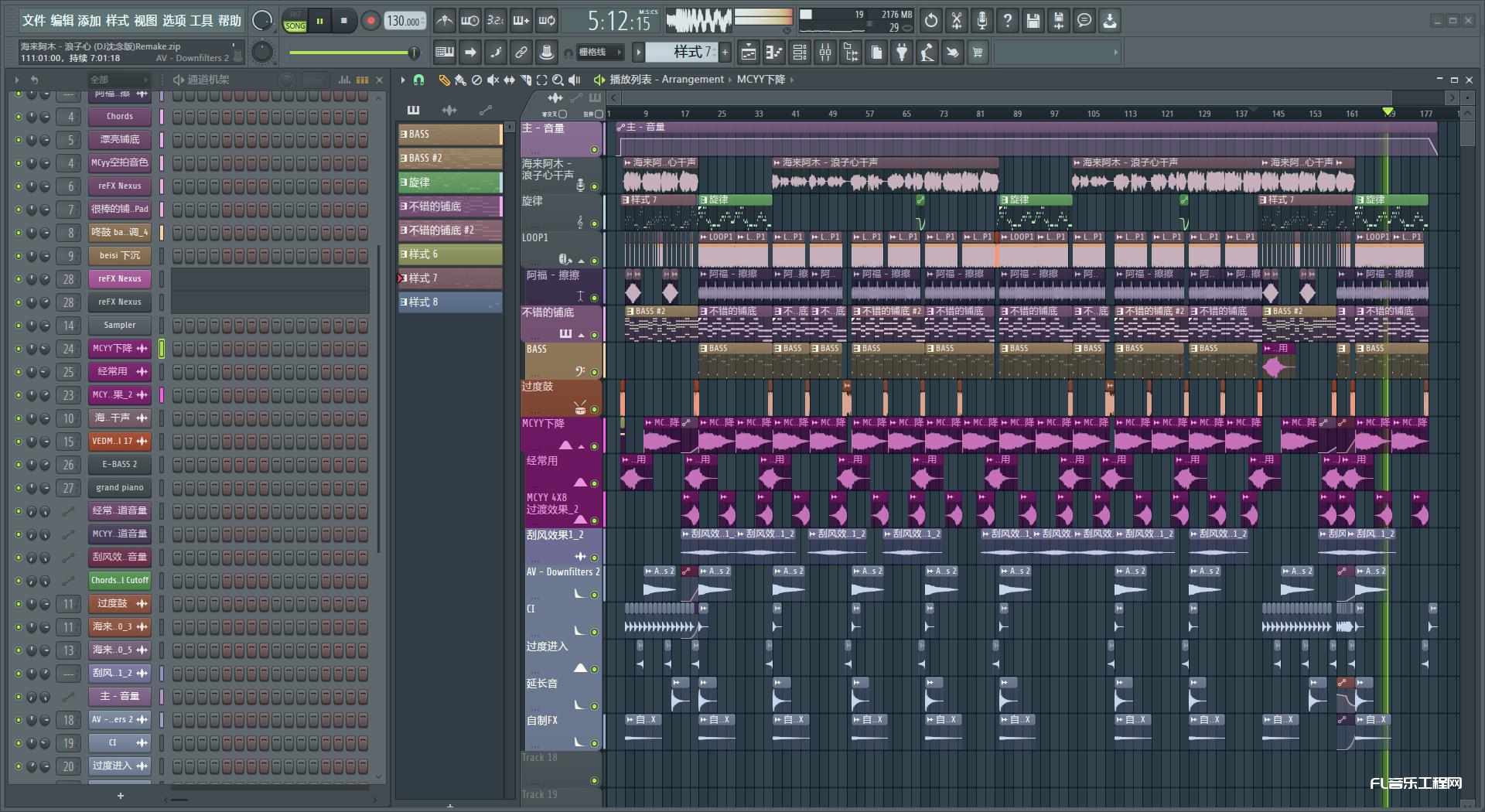The image size is (1485, 812).
Task: Select the slice tool in playlist toolbar
Action: coord(525,80)
